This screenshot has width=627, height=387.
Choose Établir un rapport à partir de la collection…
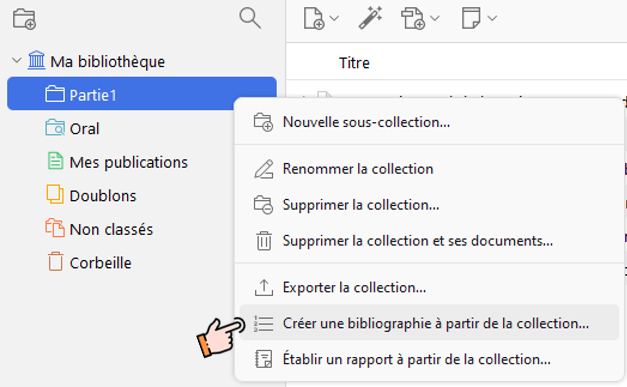[429, 359]
